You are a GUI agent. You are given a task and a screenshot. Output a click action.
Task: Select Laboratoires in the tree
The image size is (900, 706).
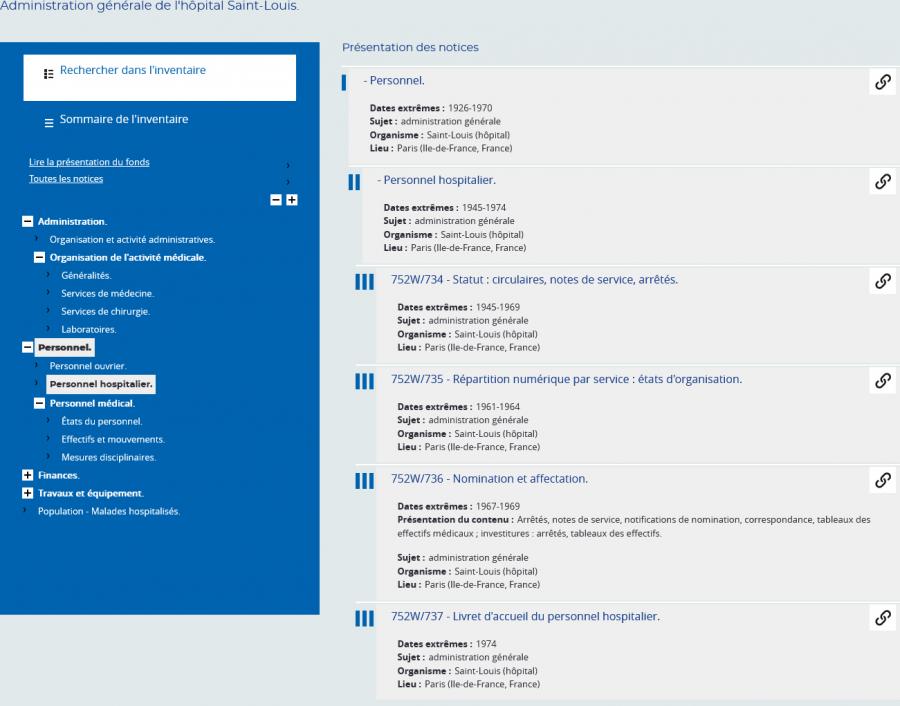88,329
